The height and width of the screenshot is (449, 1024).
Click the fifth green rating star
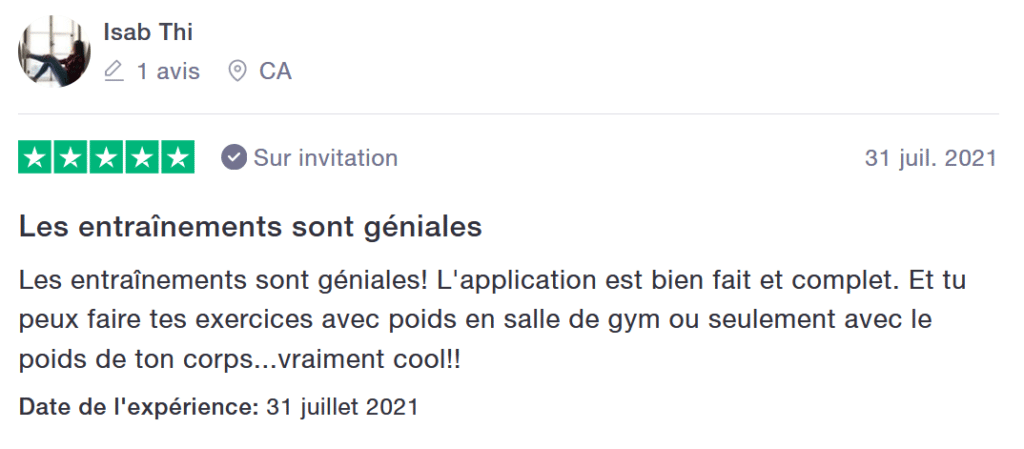178,158
